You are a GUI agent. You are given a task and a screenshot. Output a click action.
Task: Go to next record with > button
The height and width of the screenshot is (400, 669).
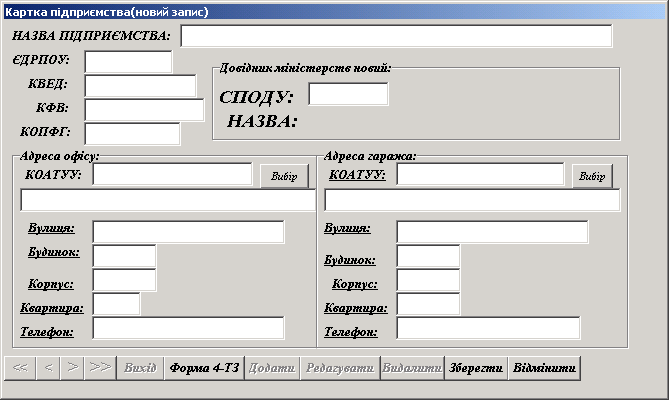(72, 368)
